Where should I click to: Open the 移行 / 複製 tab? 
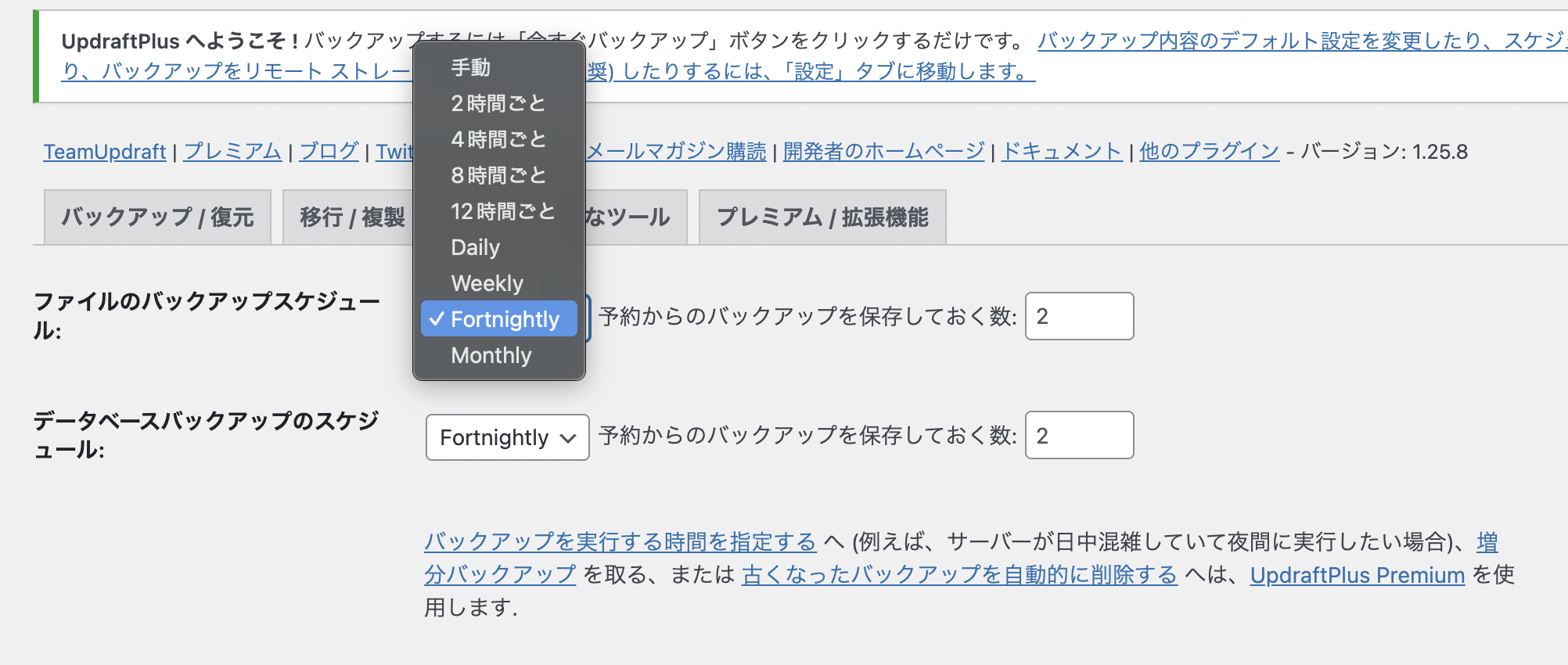(352, 217)
